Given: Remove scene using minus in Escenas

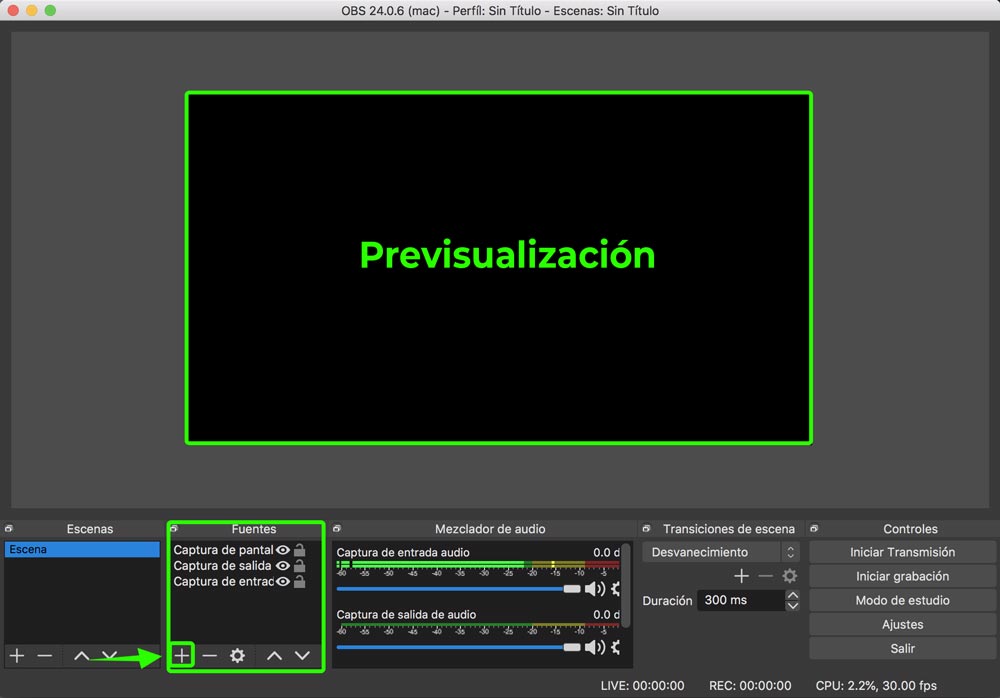Looking at the screenshot, I should pos(45,656).
